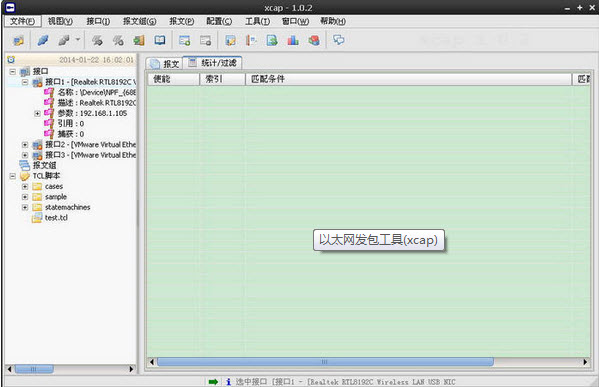Click the green arrow icon in status bar
The height and width of the screenshot is (387, 599).
[x=213, y=382]
